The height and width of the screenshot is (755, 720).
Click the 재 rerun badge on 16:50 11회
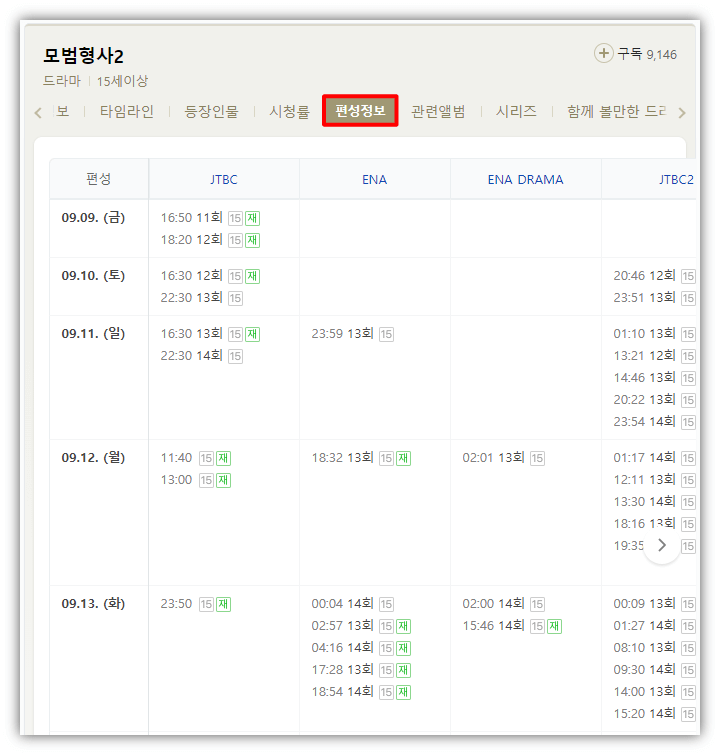pyautogui.click(x=252, y=218)
